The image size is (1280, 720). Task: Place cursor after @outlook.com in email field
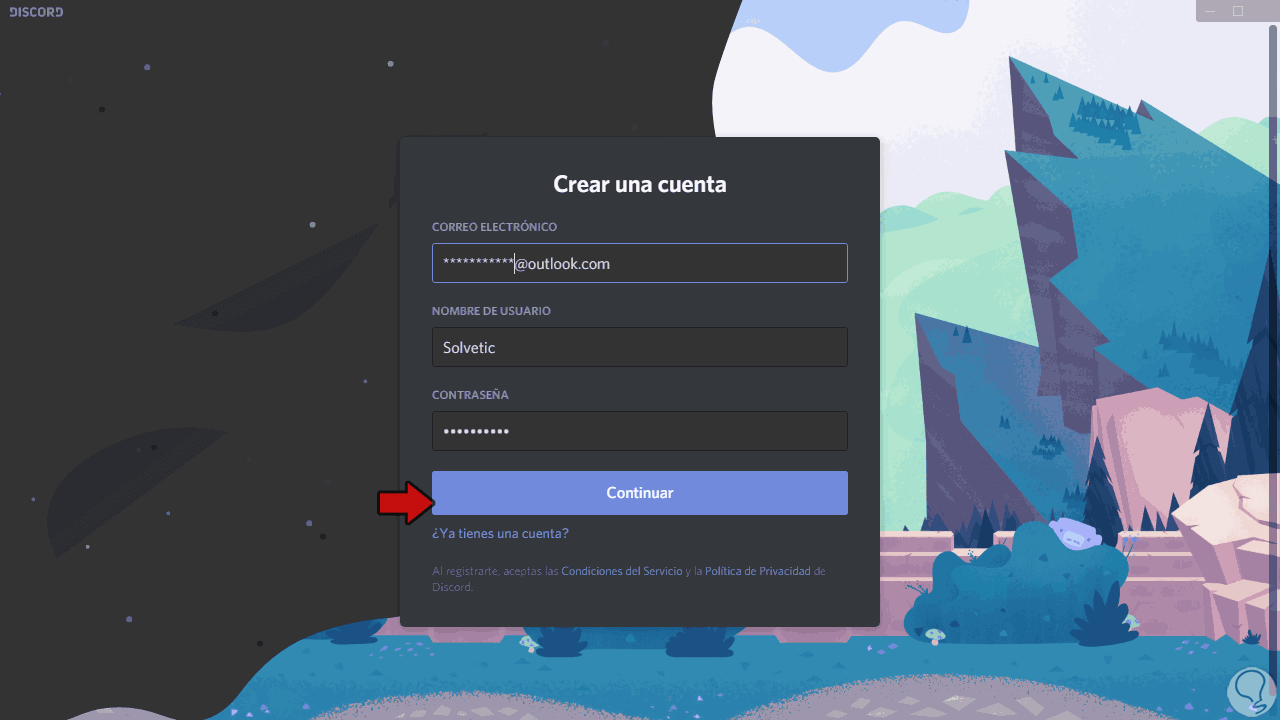coord(612,264)
